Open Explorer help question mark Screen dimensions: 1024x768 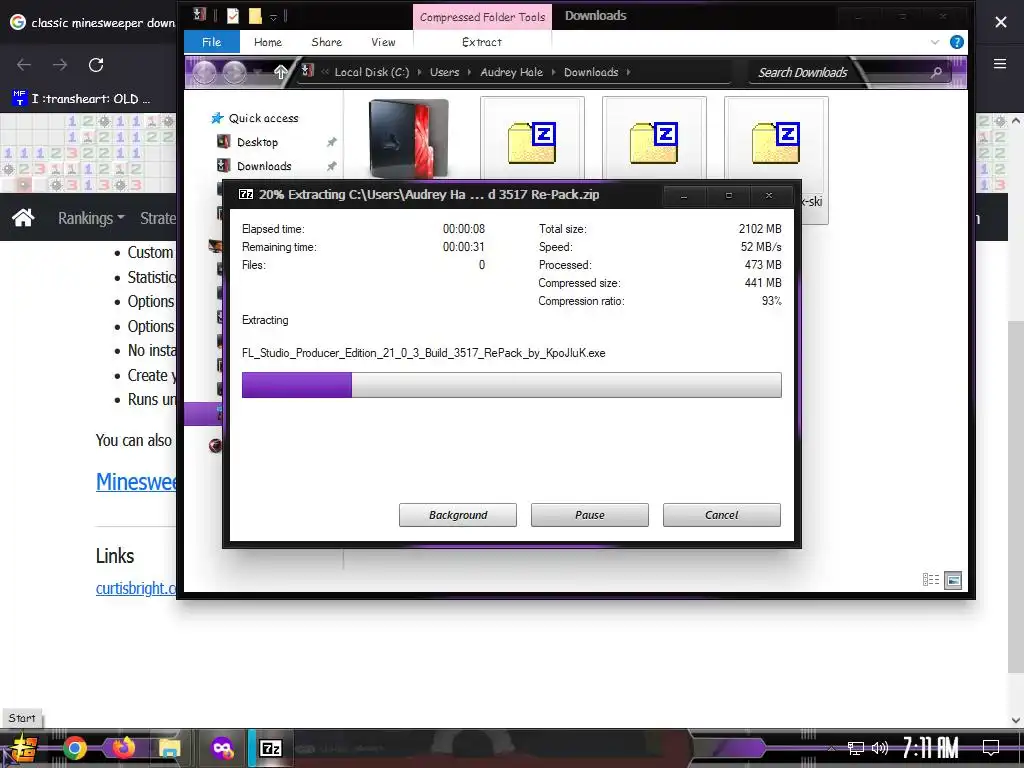(x=957, y=42)
